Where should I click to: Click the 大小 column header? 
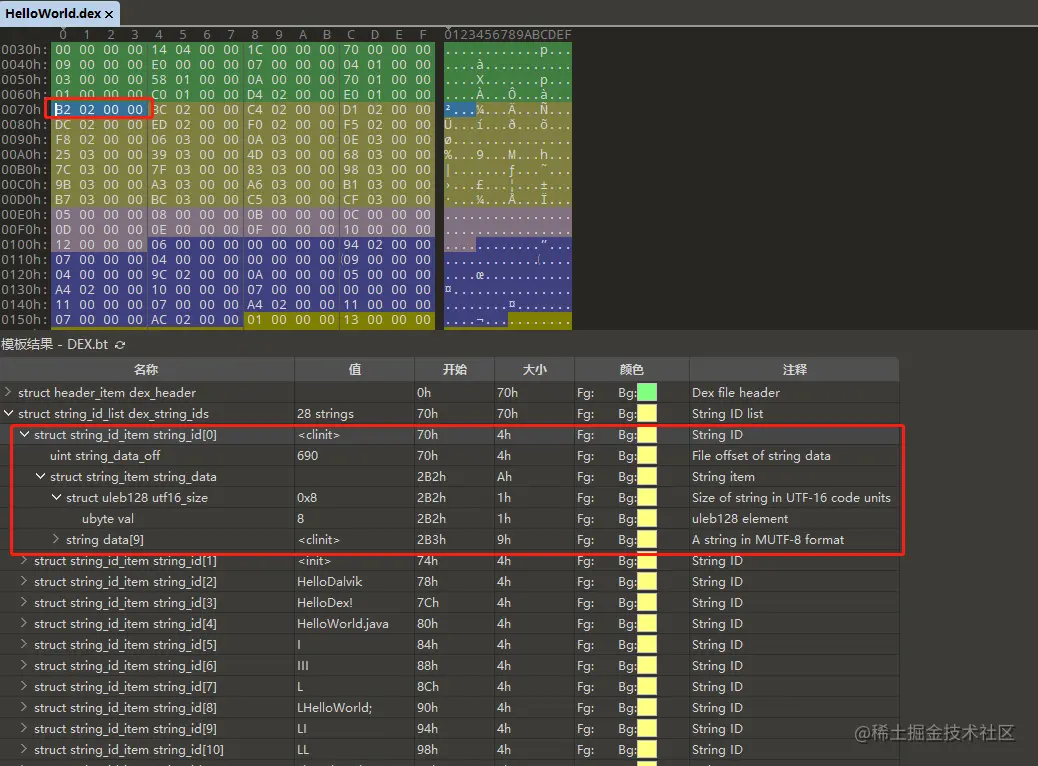click(x=534, y=369)
